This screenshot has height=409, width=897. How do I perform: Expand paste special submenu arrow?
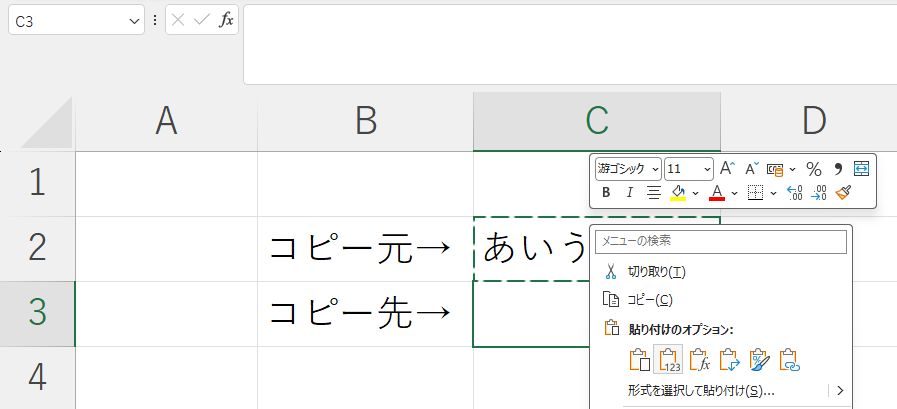(x=840, y=391)
